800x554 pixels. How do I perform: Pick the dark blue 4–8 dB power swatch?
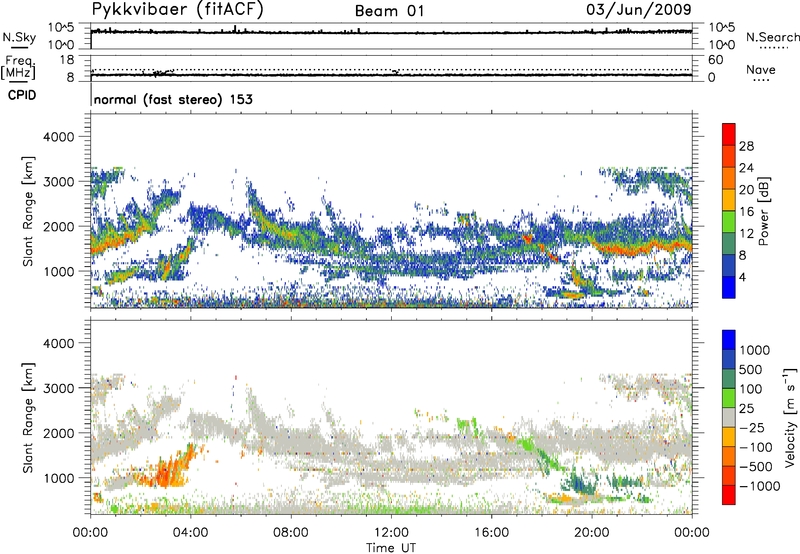click(x=729, y=266)
